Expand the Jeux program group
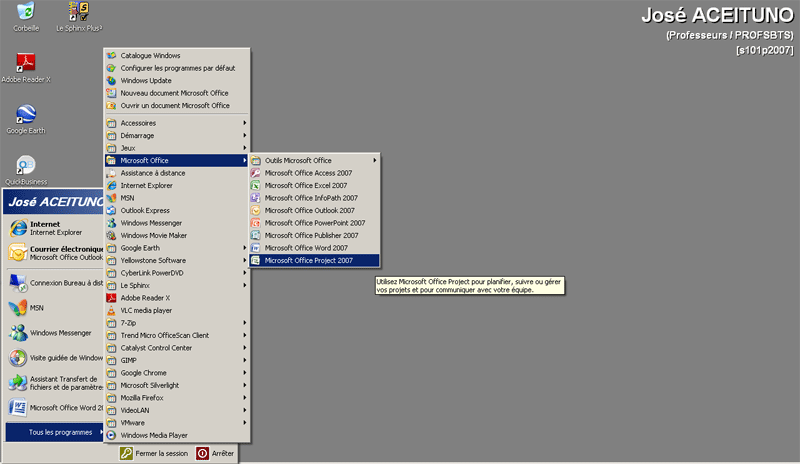Viewport: 800px width, 464px height. [176, 148]
